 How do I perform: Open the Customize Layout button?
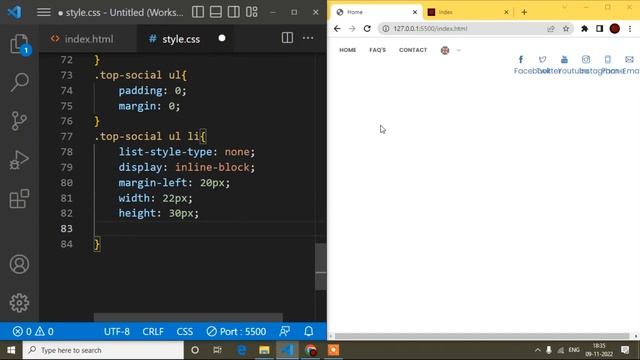click(x=252, y=12)
